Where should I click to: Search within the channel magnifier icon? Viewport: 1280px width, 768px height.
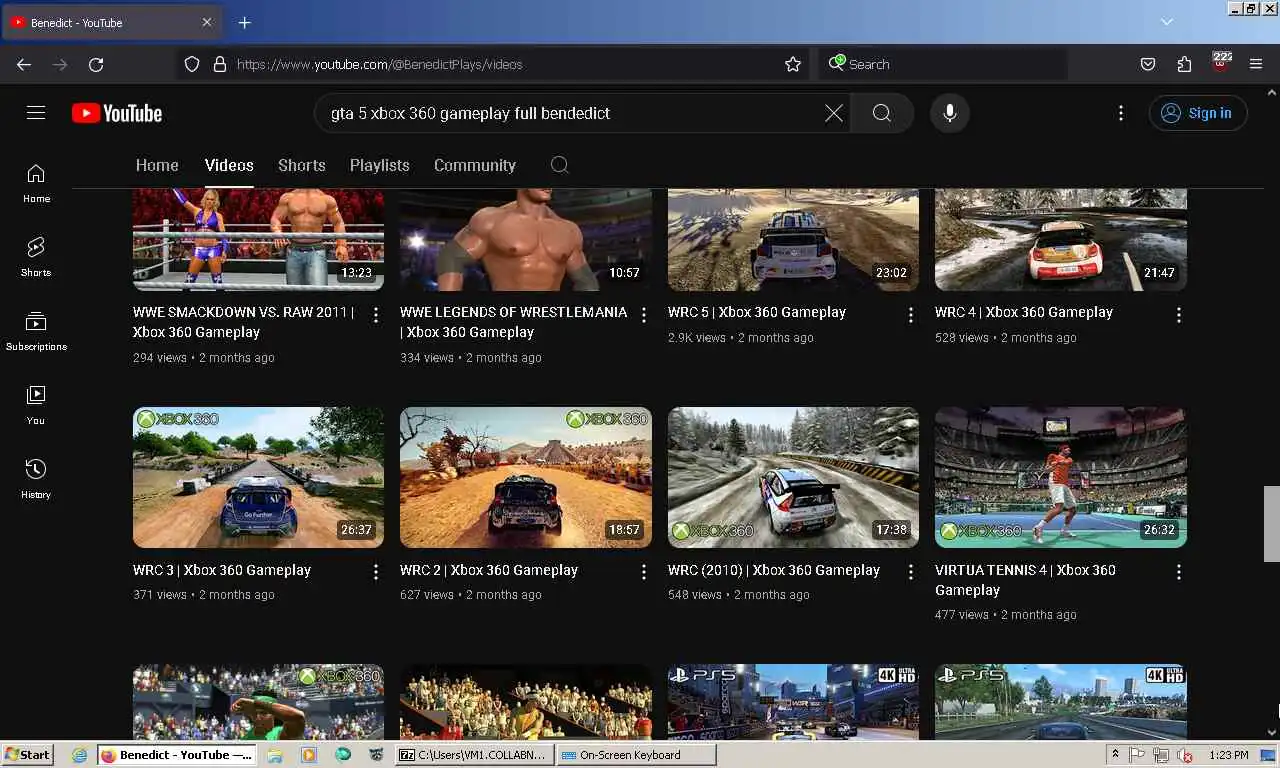pyautogui.click(x=560, y=165)
